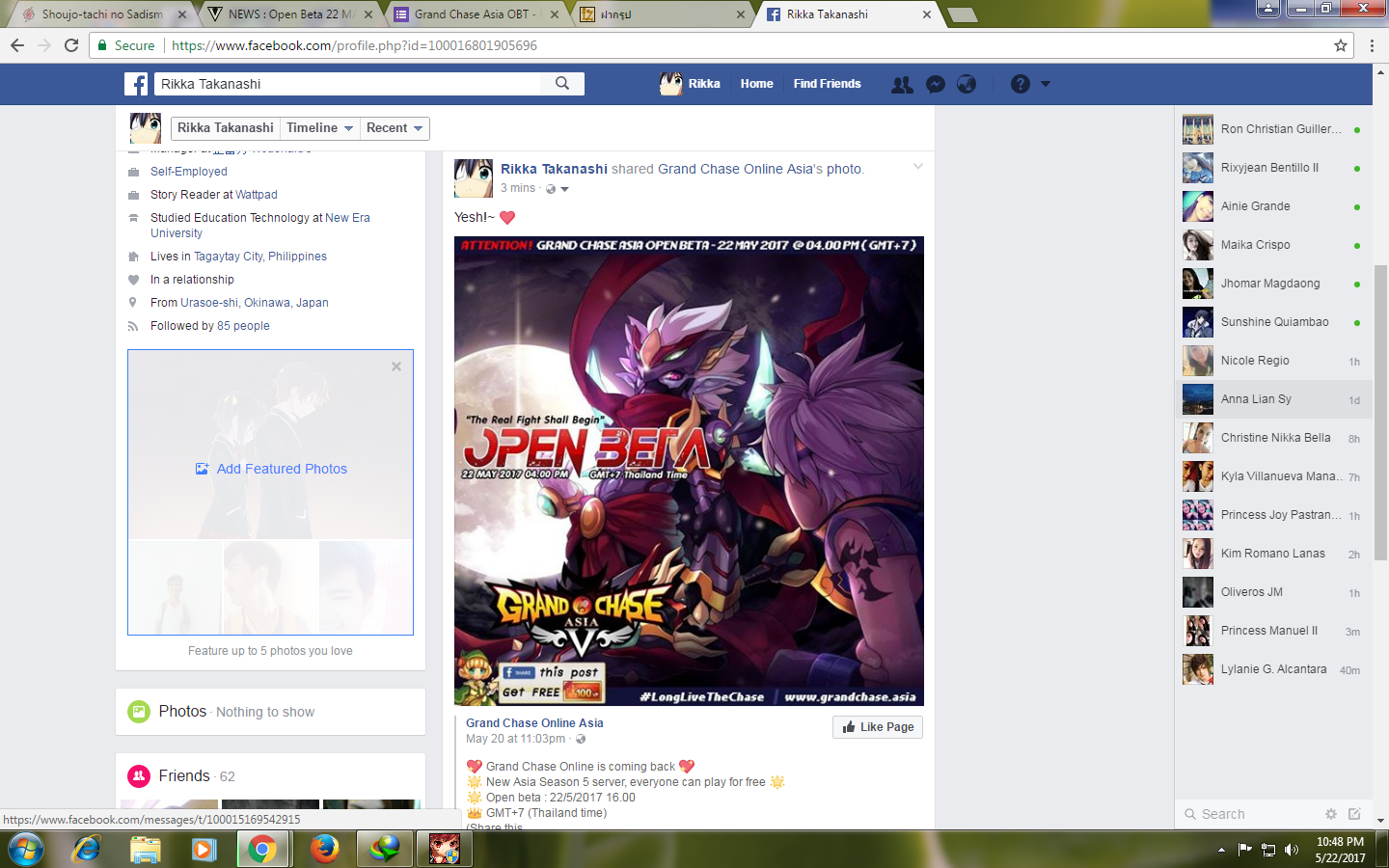Open the post audience selector dropdown
The image size is (1389, 868).
558,189
